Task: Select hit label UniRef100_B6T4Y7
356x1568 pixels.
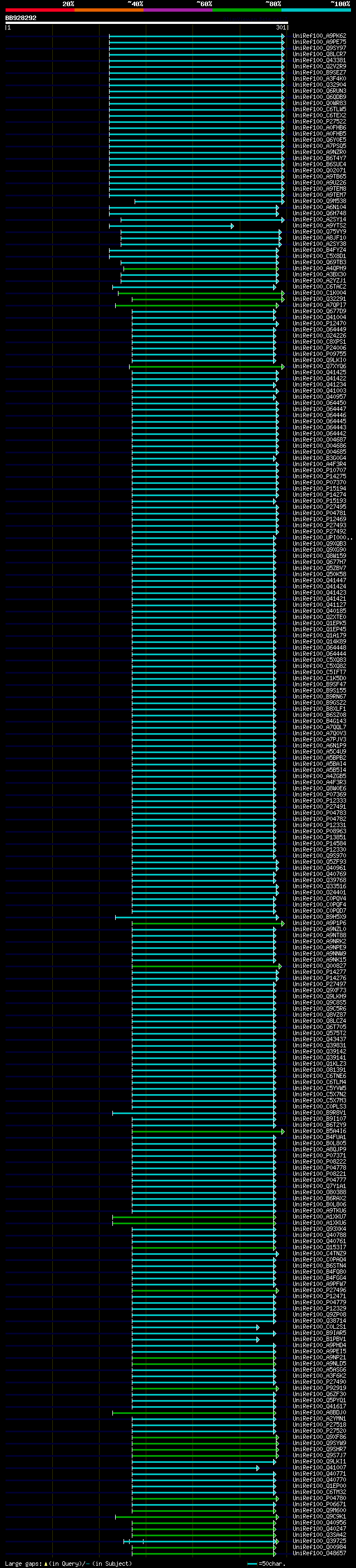Action: [x=319, y=159]
